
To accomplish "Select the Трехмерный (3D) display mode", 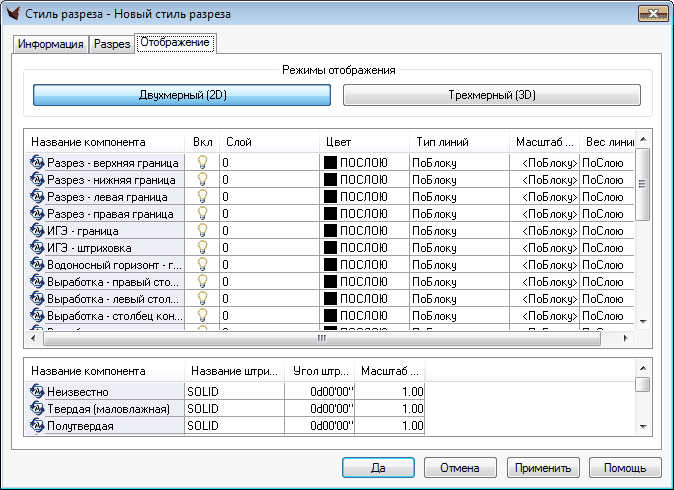I will pyautogui.click(x=491, y=95).
